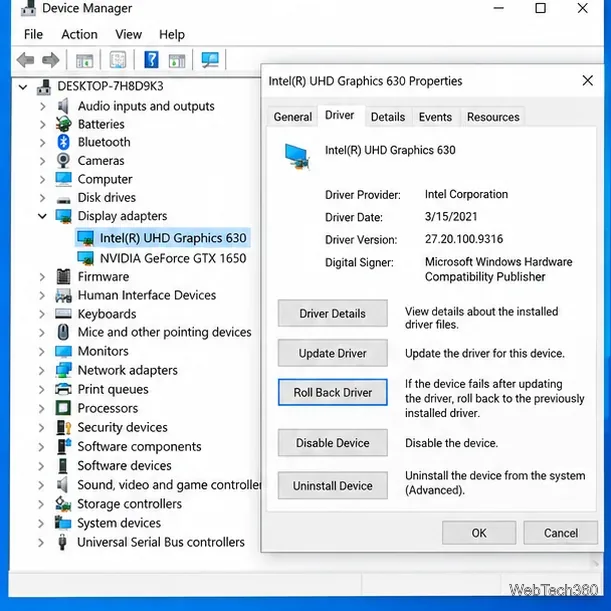Click the Firmware chip icon
This screenshot has height=611, width=611.
click(64, 277)
